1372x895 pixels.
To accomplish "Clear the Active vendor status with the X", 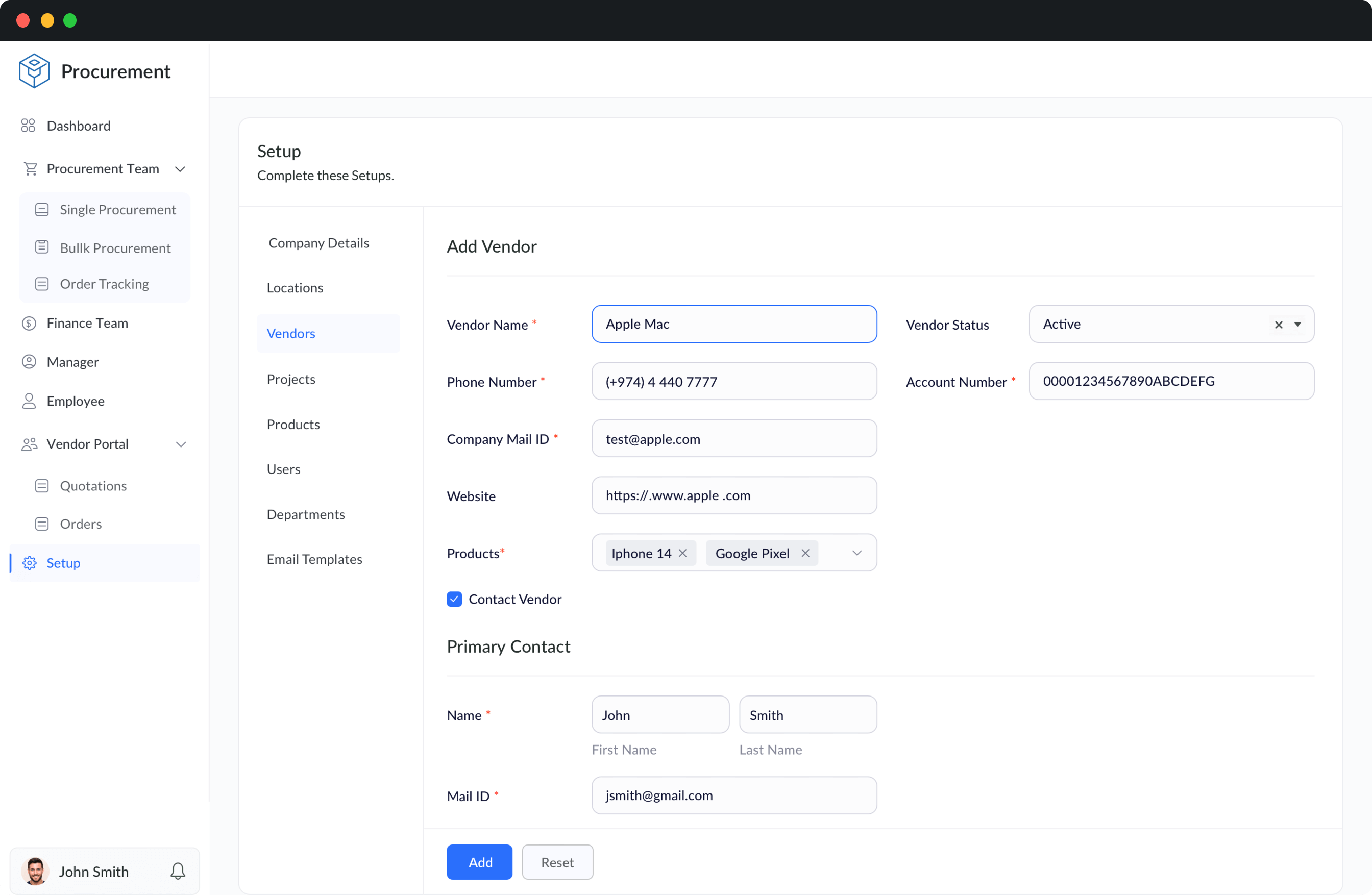I will click(x=1278, y=325).
